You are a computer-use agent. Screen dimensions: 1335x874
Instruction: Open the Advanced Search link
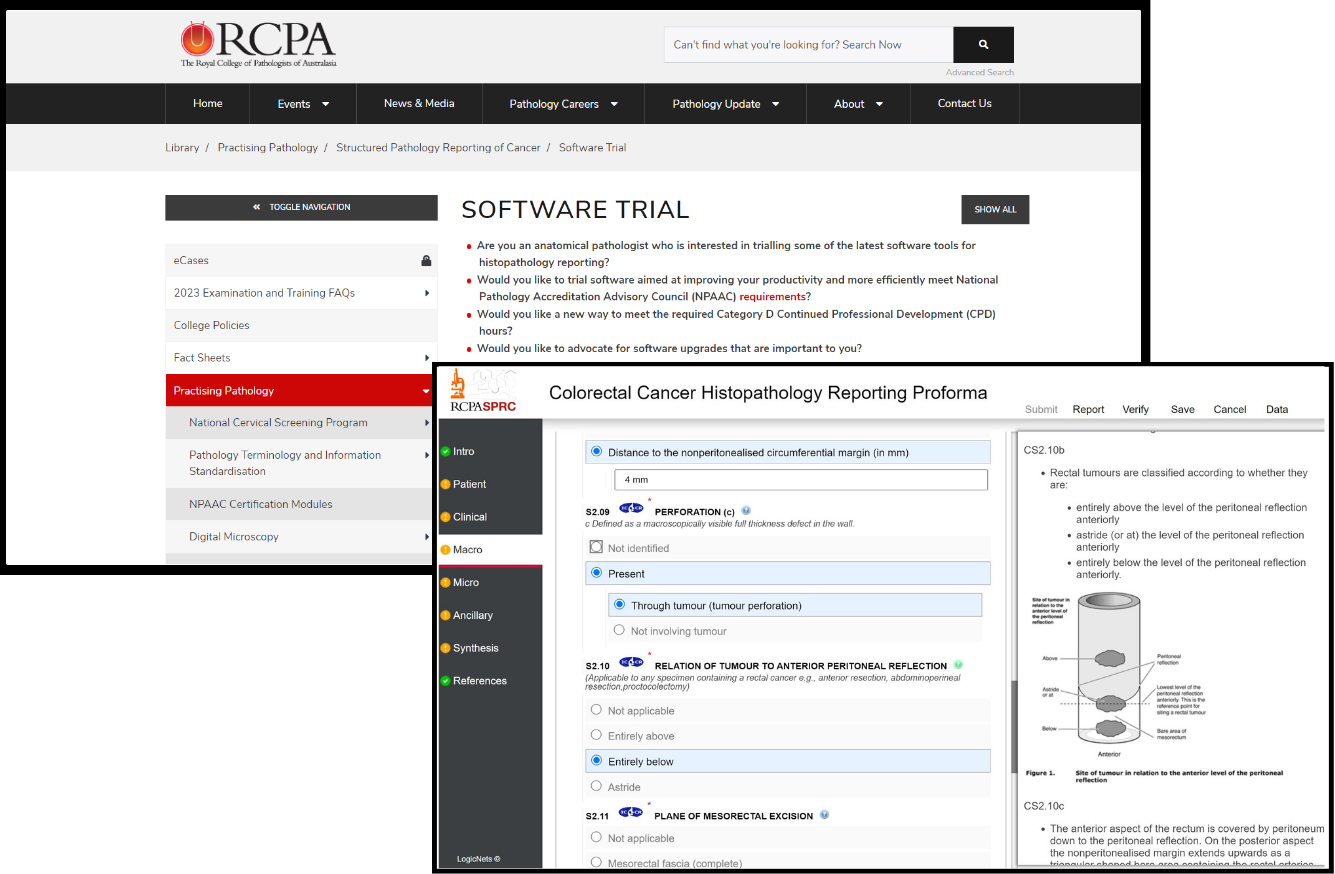click(980, 72)
